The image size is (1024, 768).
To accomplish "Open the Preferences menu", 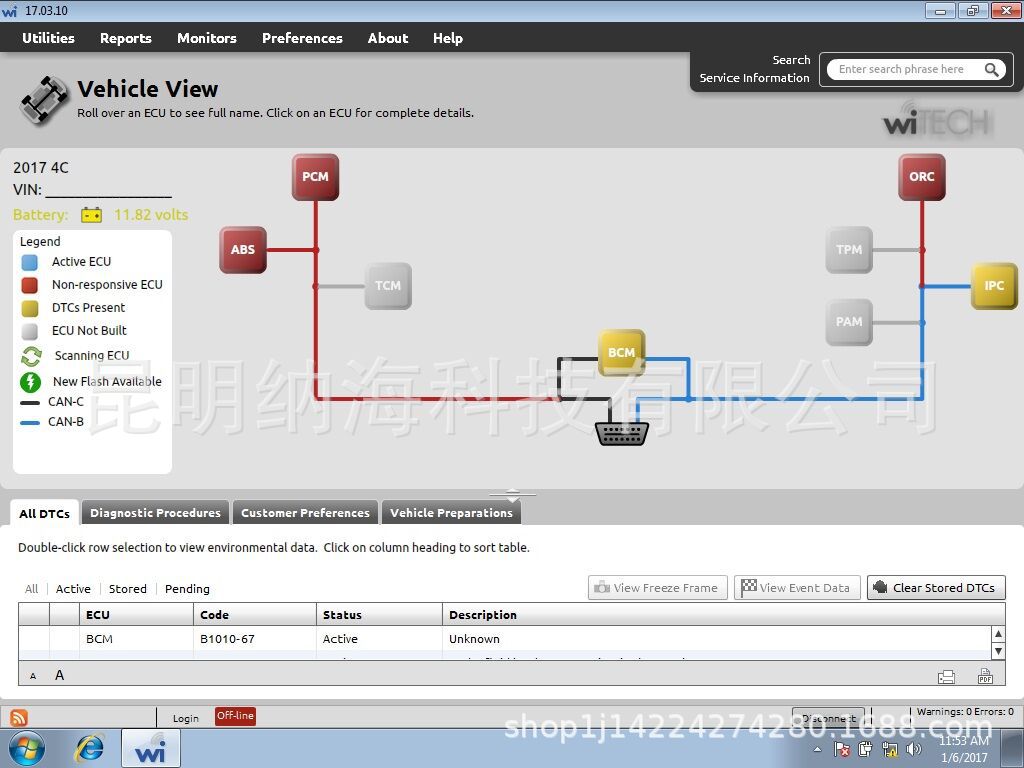I will (302, 38).
